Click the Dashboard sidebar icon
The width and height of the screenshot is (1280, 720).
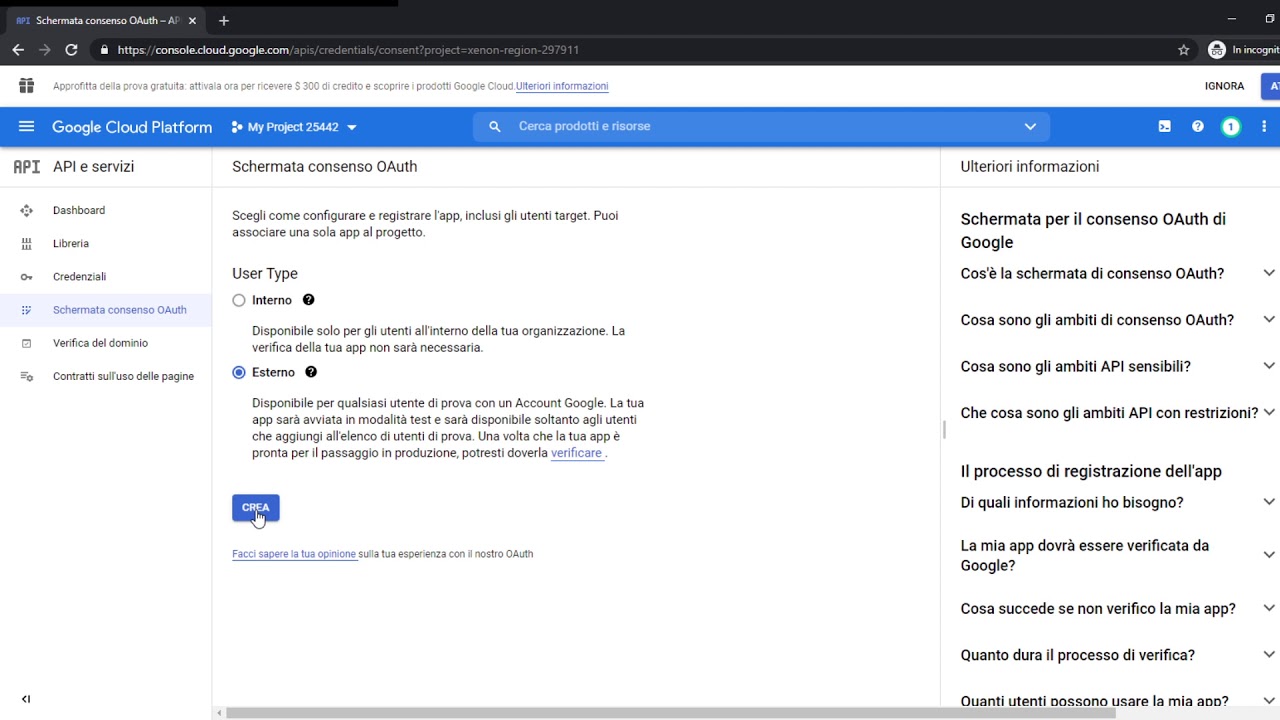click(x=26, y=210)
